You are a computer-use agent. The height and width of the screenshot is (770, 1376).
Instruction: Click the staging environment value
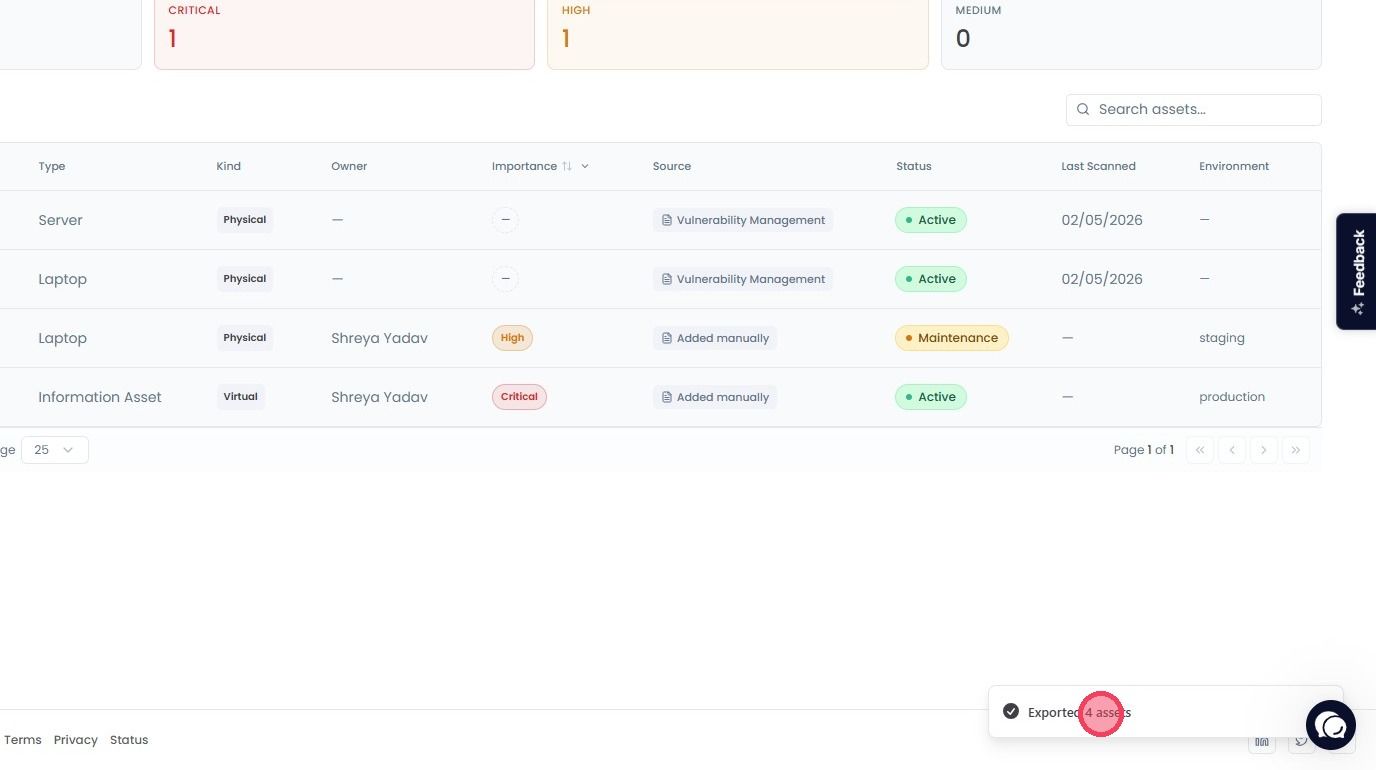(x=1222, y=338)
